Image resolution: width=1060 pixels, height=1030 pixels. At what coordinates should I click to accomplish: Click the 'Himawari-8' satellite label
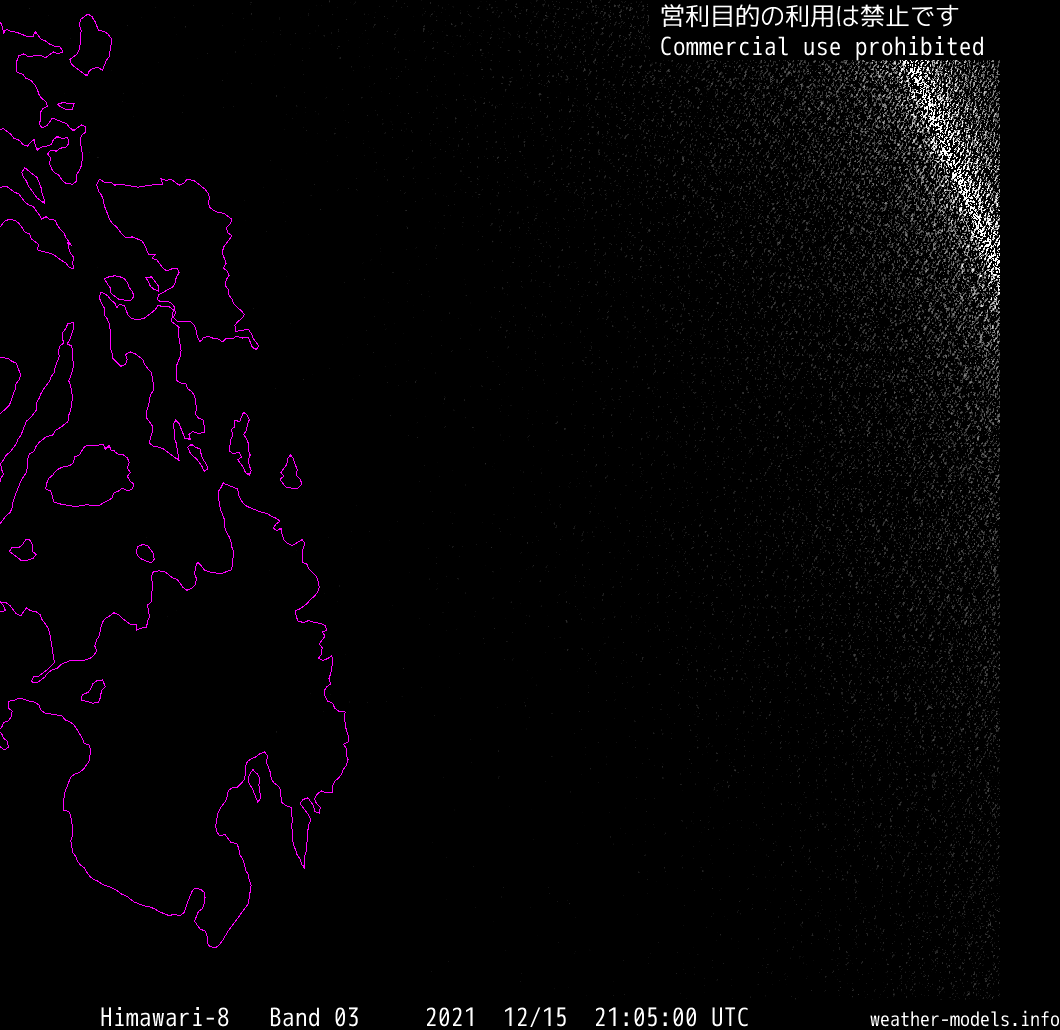pyautogui.click(x=165, y=1016)
